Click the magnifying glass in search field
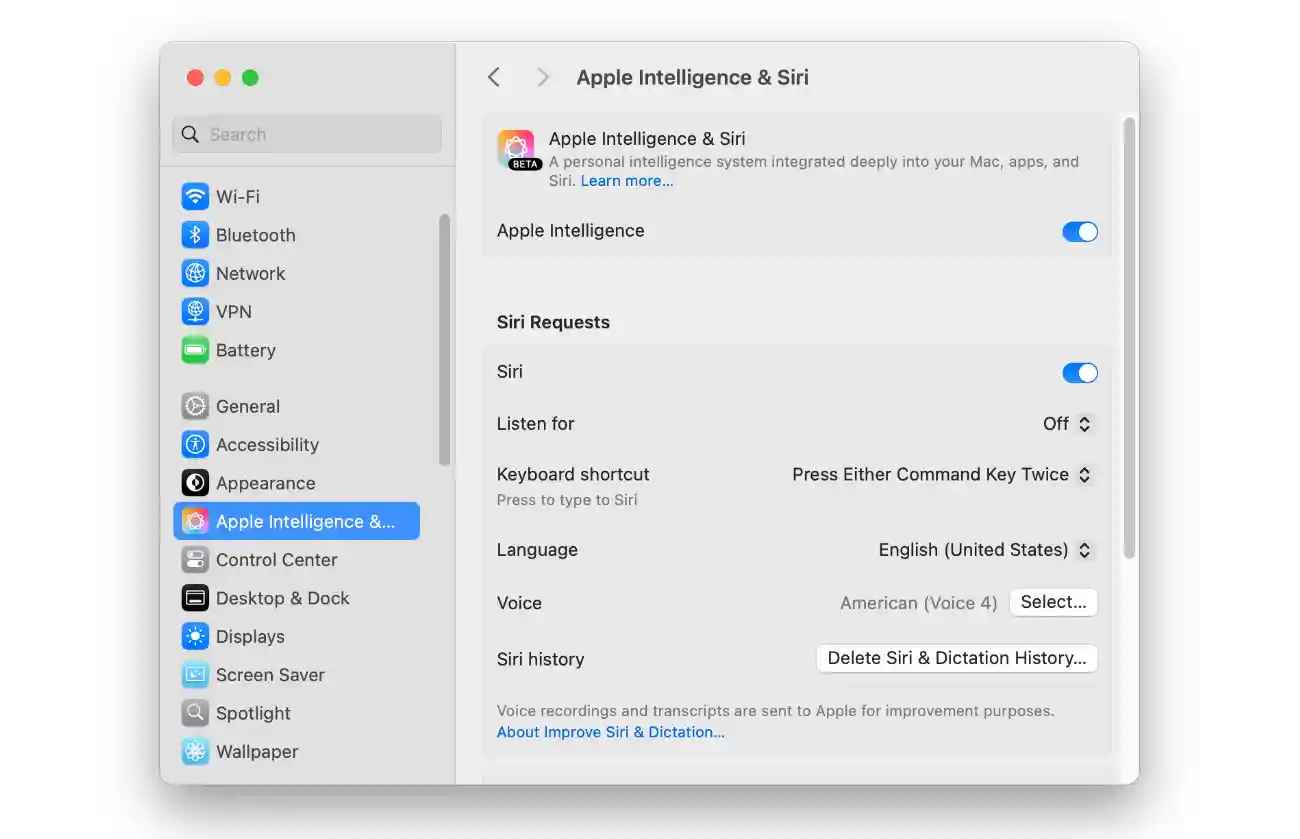Viewport: 1300px width, 839px height. click(x=190, y=135)
